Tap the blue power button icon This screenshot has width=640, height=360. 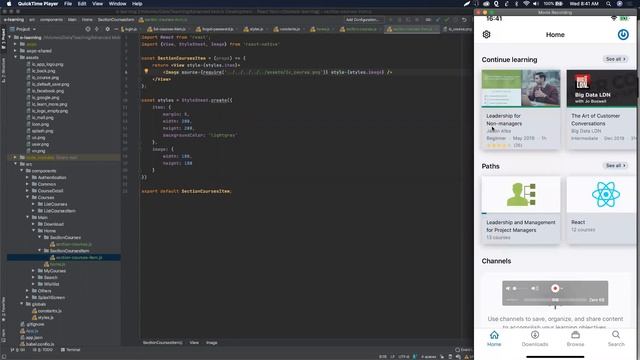(623, 35)
